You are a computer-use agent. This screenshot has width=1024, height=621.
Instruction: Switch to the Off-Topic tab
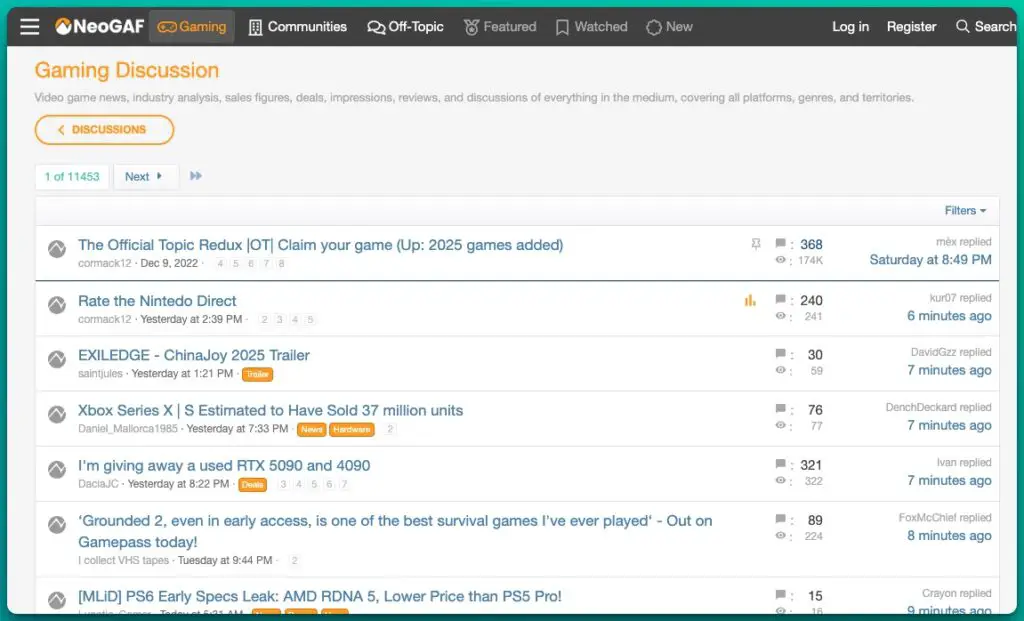point(405,27)
